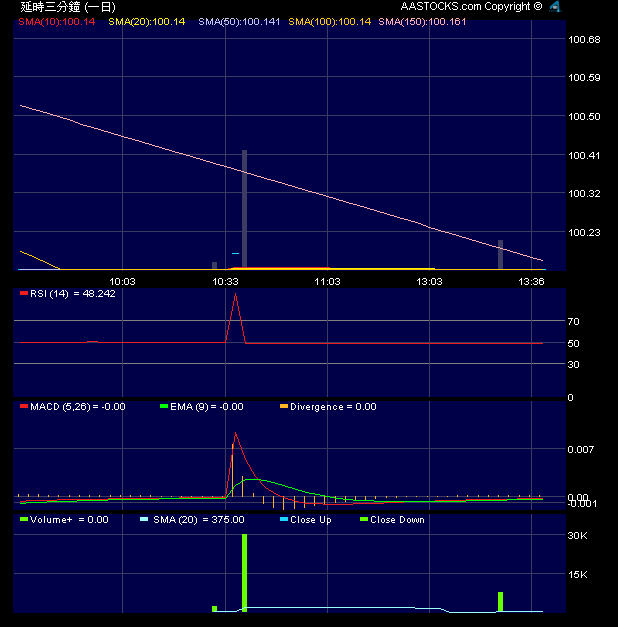Image resolution: width=618 pixels, height=627 pixels.
Task: Select the SMA(100):100.14 label
Action: tap(328, 20)
